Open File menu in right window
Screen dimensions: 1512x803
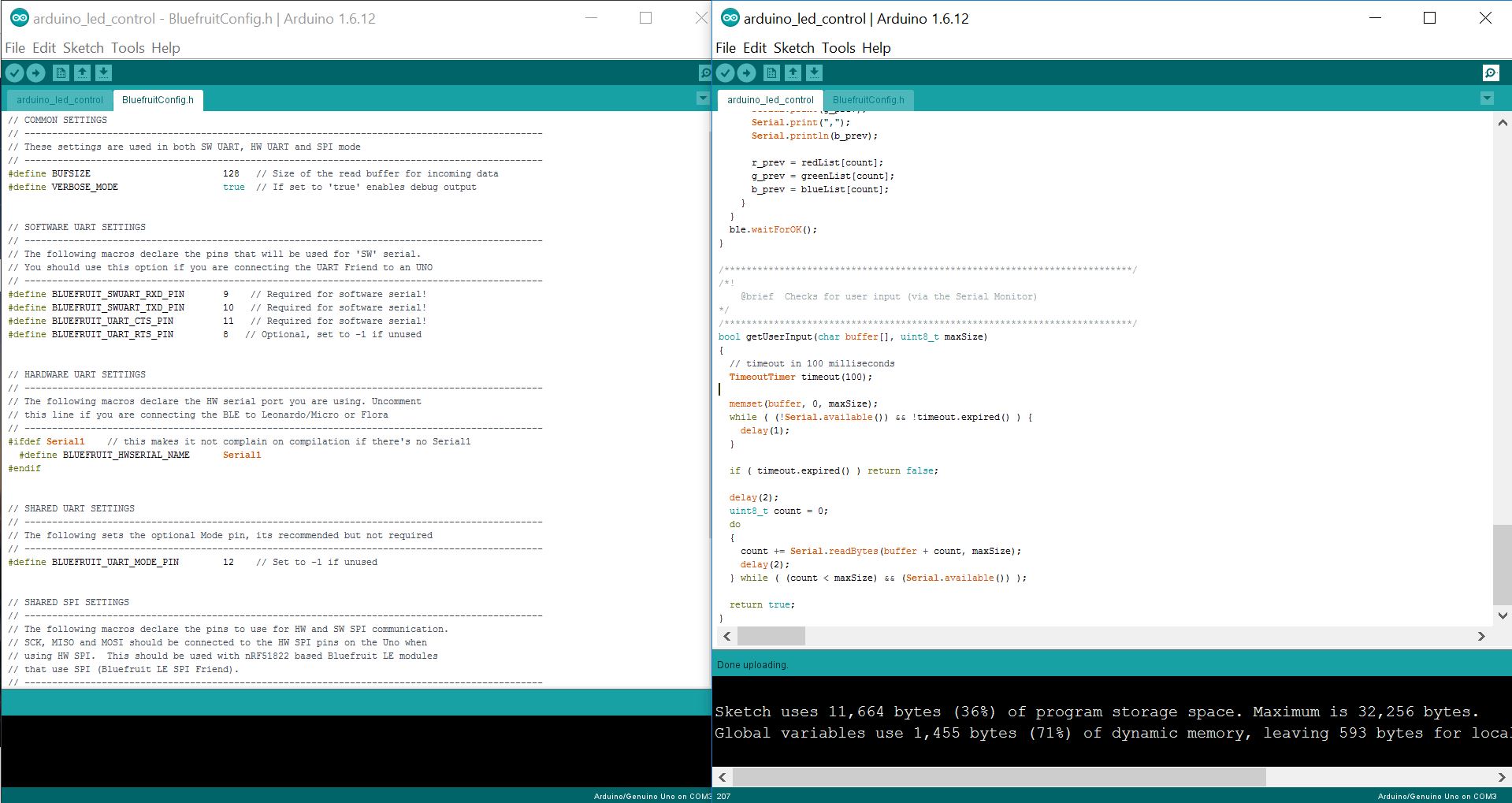click(726, 48)
